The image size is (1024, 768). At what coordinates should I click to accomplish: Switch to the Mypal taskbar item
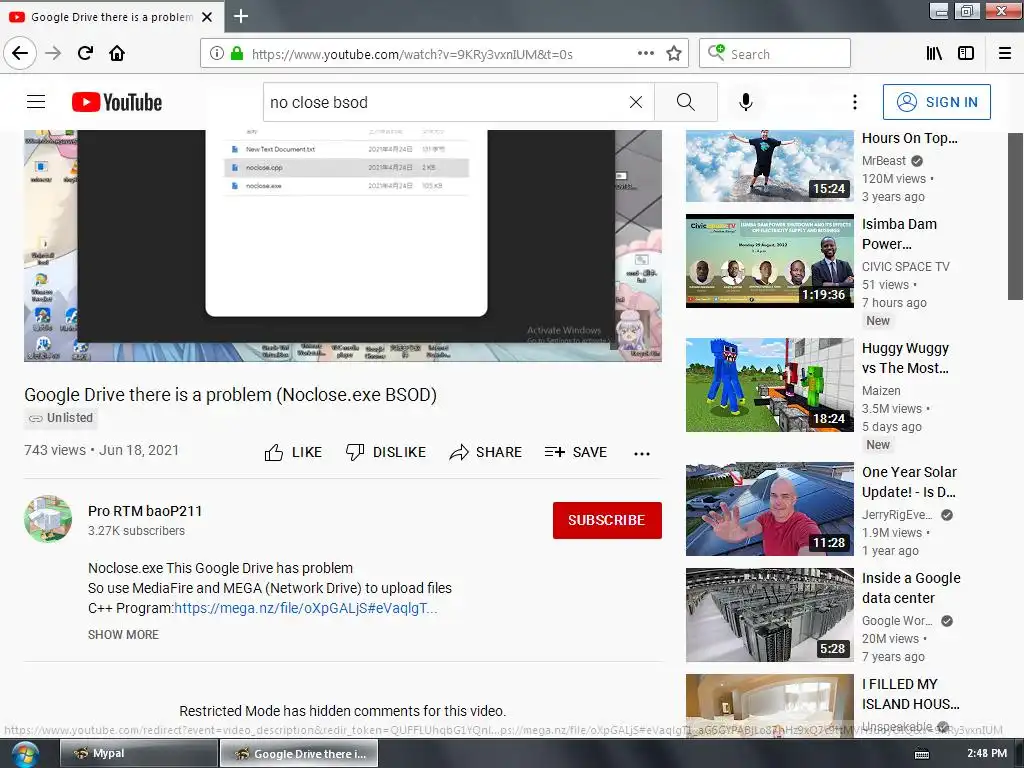(139, 753)
